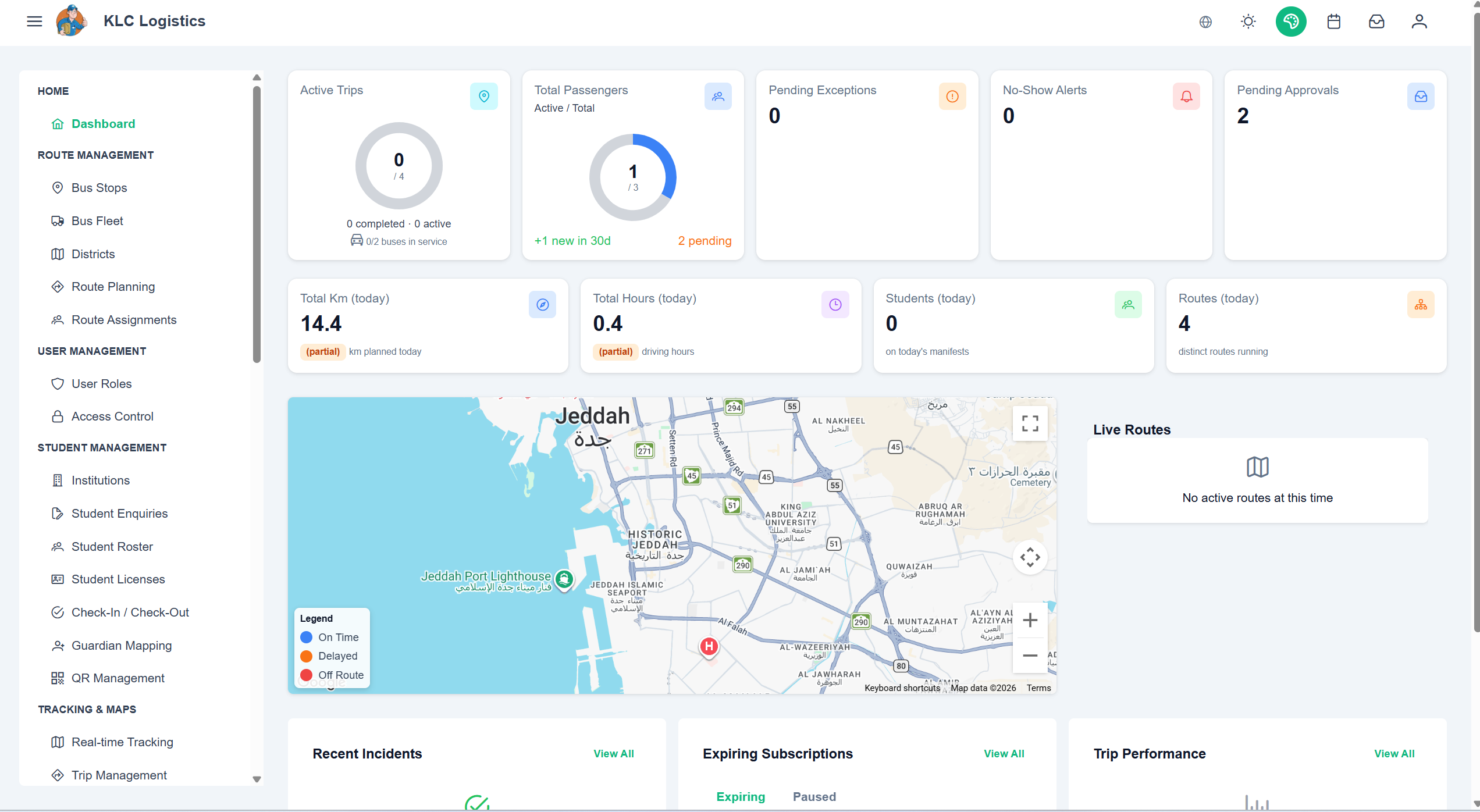Click the Pending Approvals inbox icon
This screenshot has height=812, width=1480.
click(1421, 97)
